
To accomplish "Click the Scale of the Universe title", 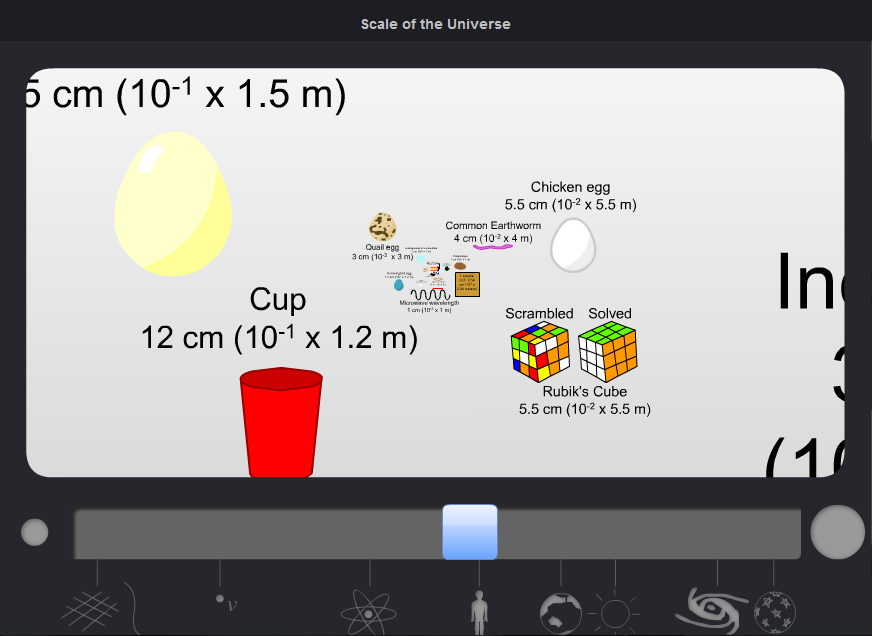I will point(436,23).
